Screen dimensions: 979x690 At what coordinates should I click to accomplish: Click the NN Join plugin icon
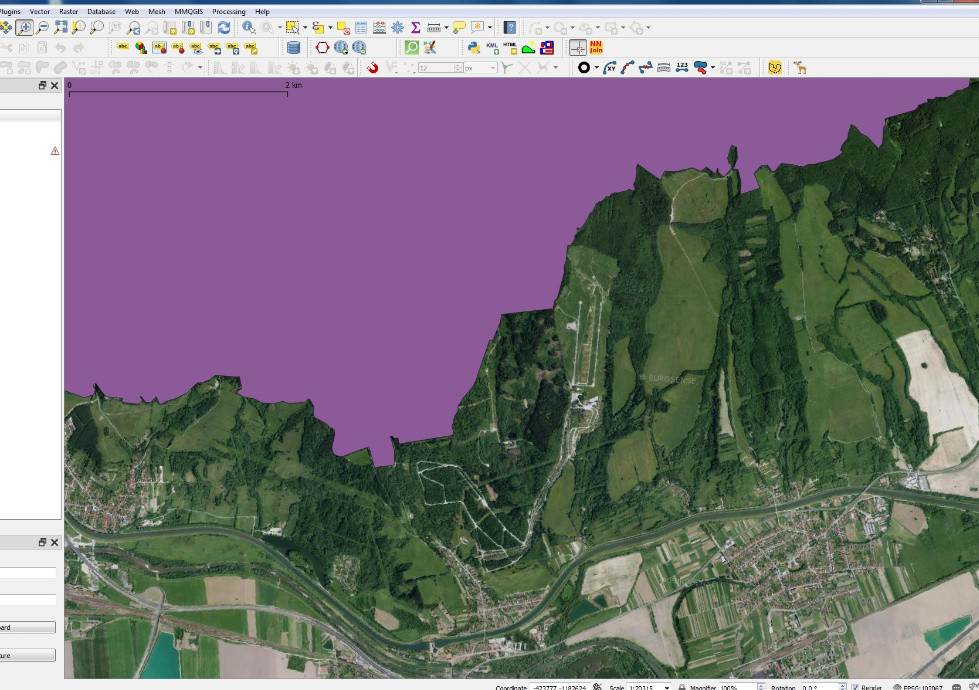596,47
